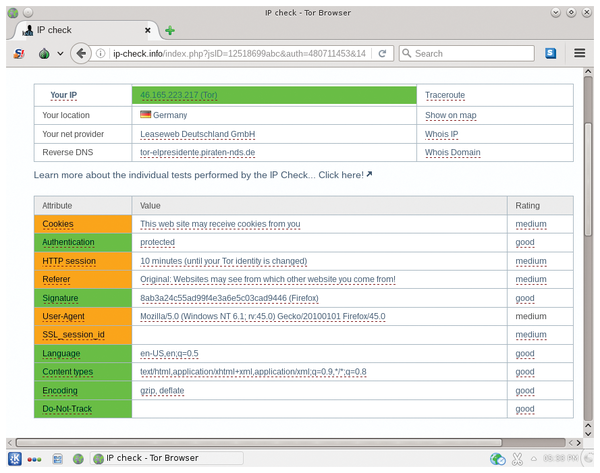600x473 pixels.
Task: Open the hamburger menu
Action: pos(579,53)
